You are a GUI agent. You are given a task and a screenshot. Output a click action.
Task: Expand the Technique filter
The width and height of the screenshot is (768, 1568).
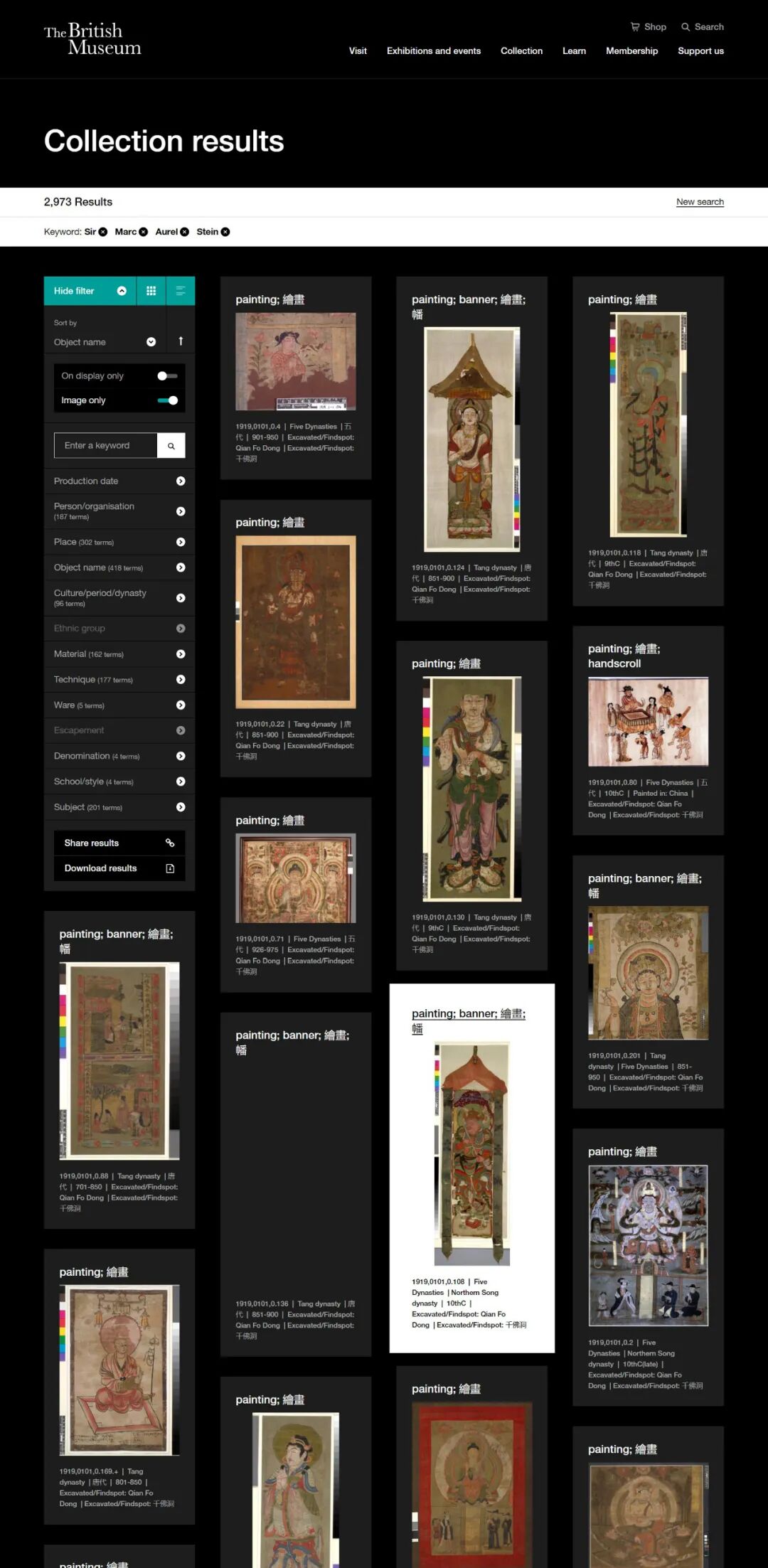tap(119, 680)
